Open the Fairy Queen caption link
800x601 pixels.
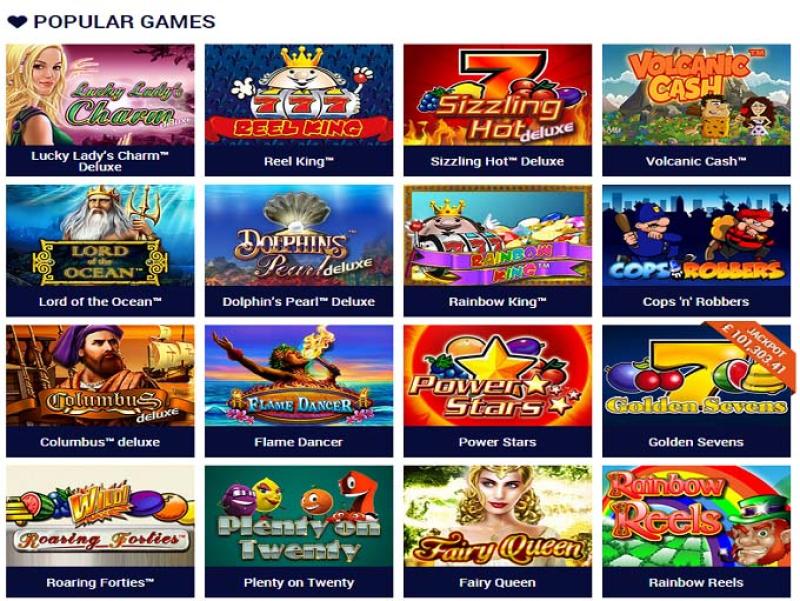497,583
